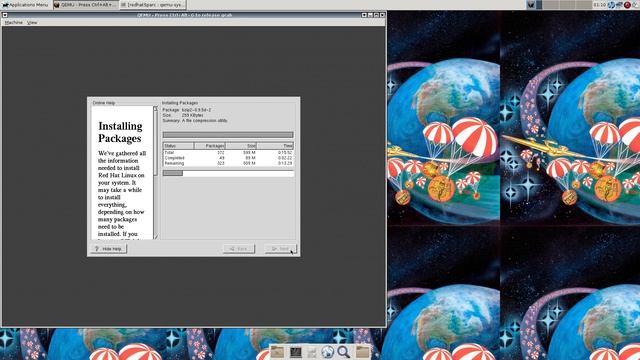Click the network tray icon
This screenshot has width=640, height=360.
[619, 5]
